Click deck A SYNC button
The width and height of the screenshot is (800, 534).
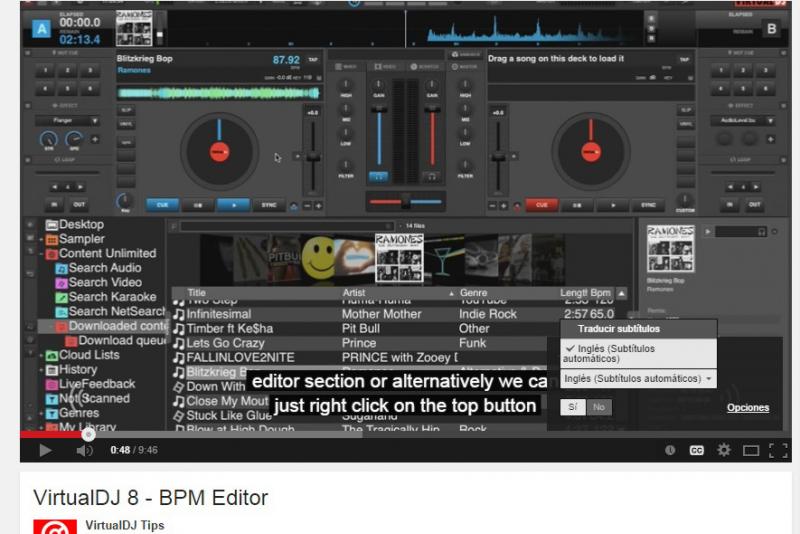(x=269, y=205)
